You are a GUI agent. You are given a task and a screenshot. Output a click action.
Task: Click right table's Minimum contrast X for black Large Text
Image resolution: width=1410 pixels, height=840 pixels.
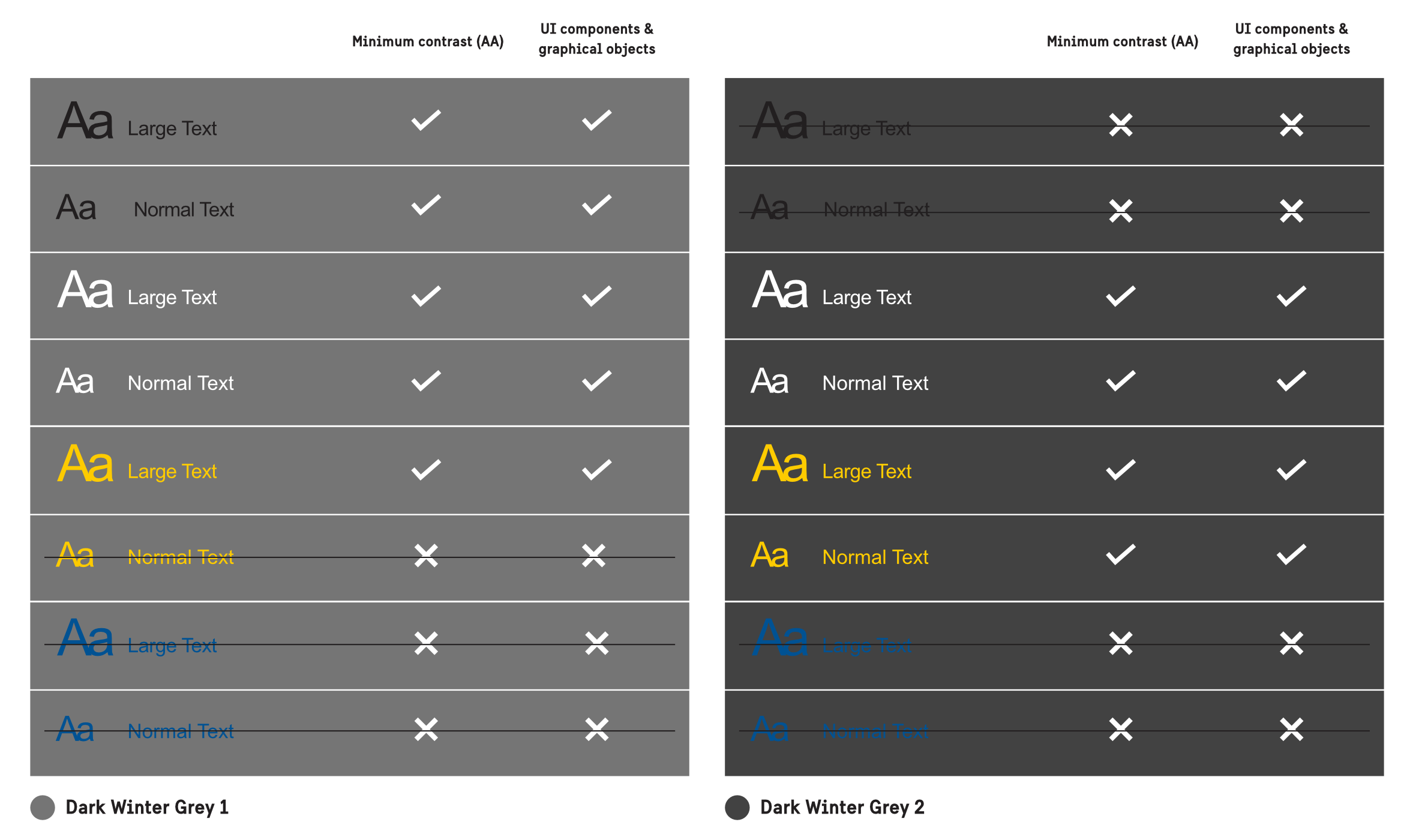click(1120, 125)
